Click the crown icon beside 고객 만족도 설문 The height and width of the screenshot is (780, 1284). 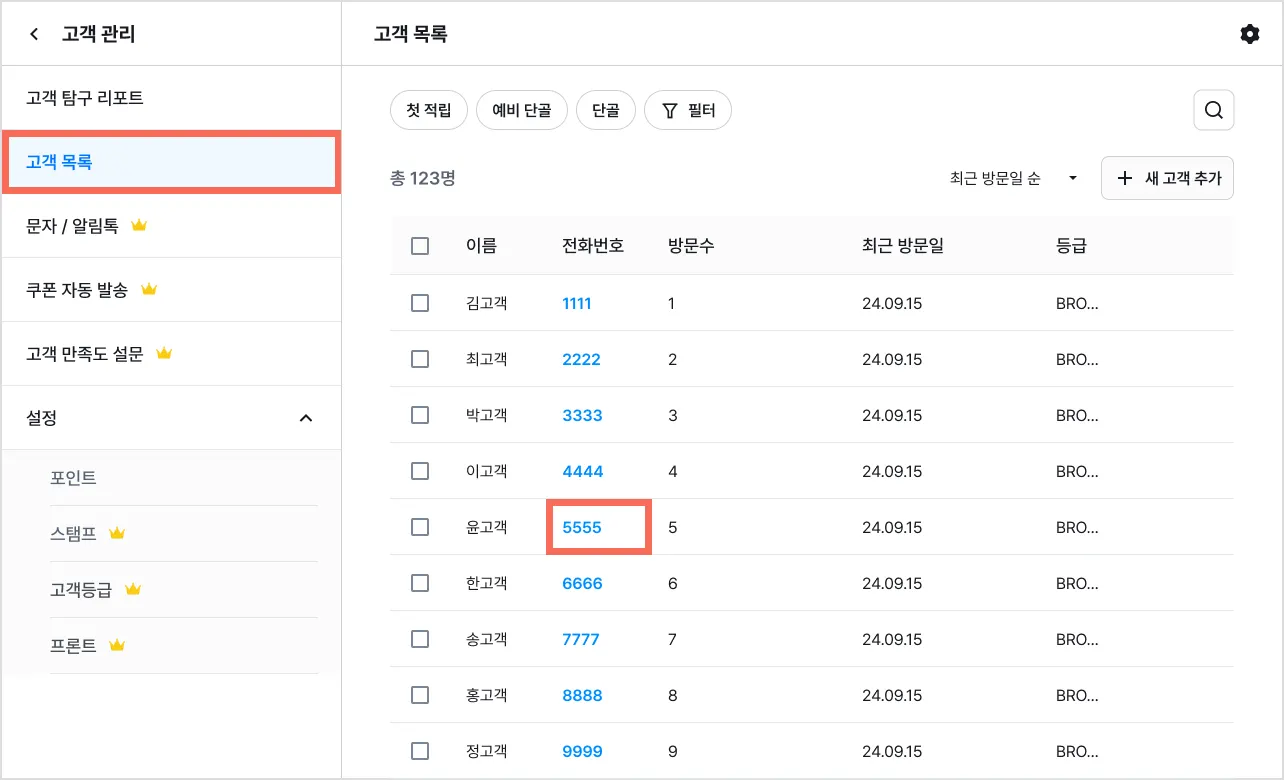[x=164, y=354]
